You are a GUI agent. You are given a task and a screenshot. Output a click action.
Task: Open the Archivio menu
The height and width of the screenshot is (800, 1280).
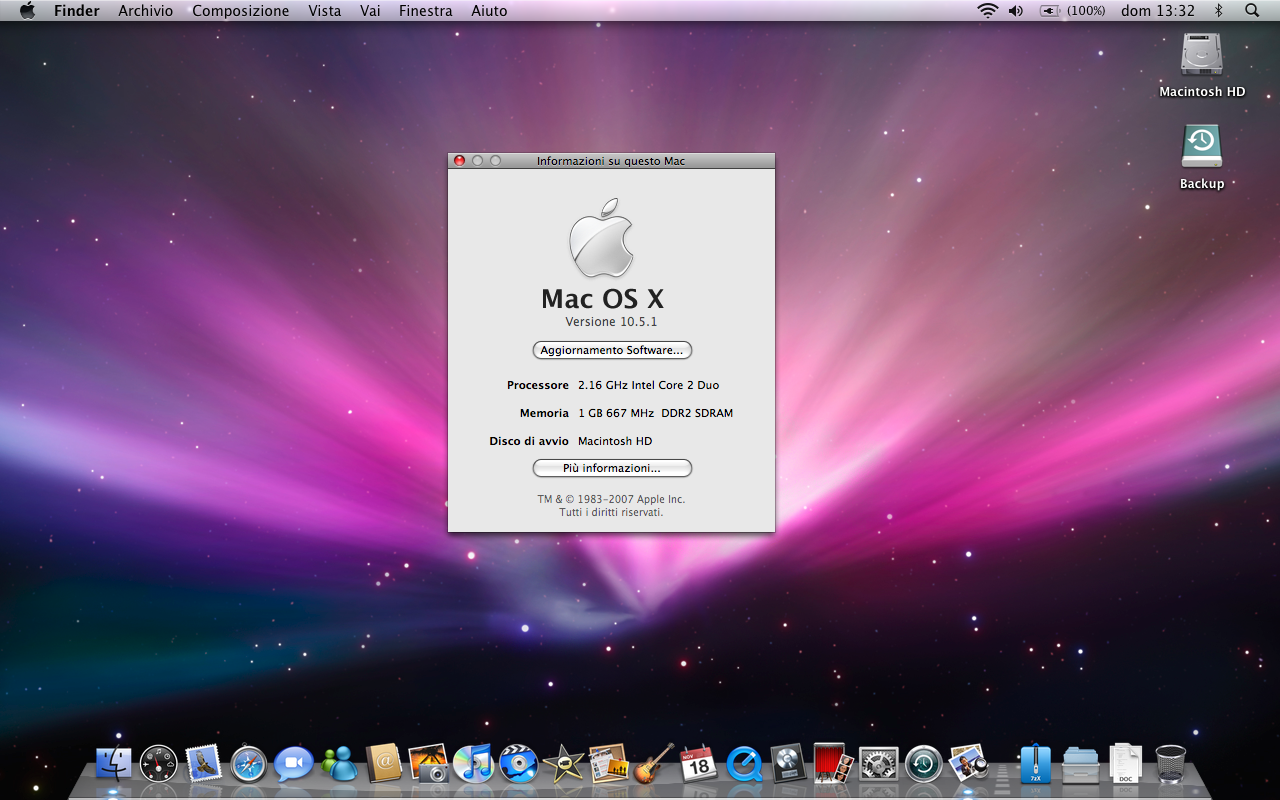145,11
